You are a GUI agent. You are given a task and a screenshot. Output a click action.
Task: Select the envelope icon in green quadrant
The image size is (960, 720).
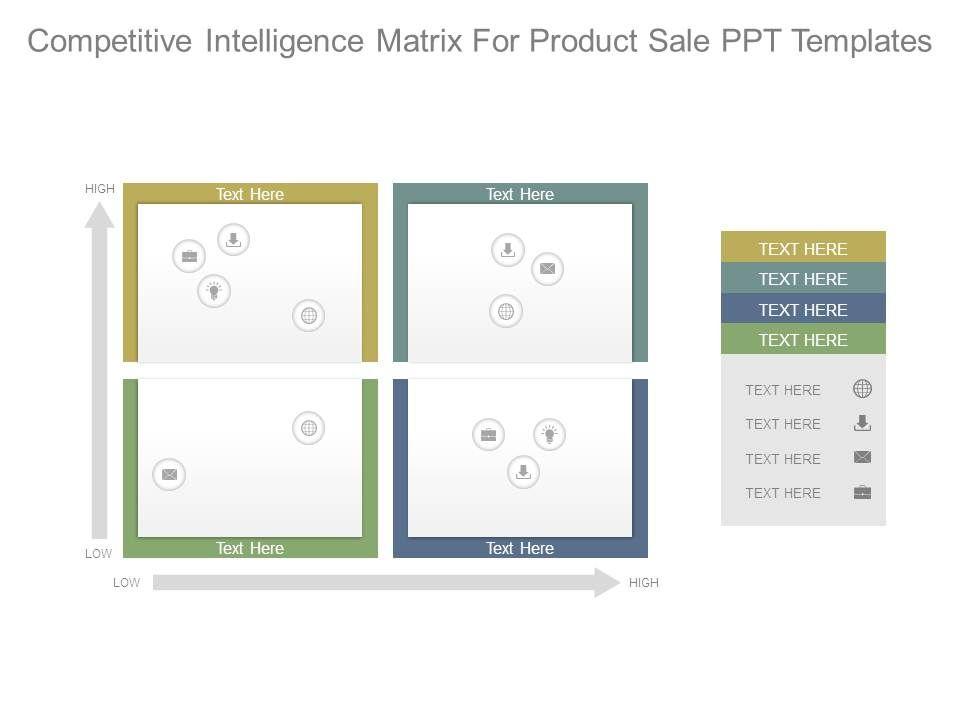coord(169,474)
